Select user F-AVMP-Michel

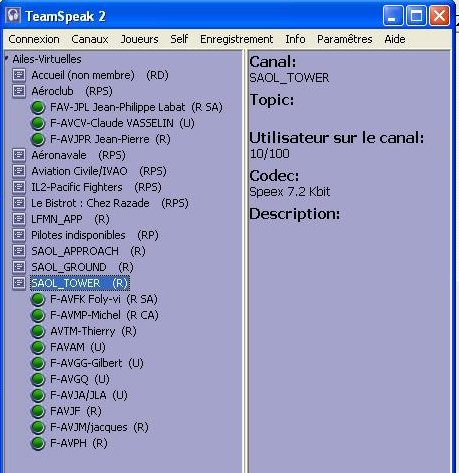point(104,315)
